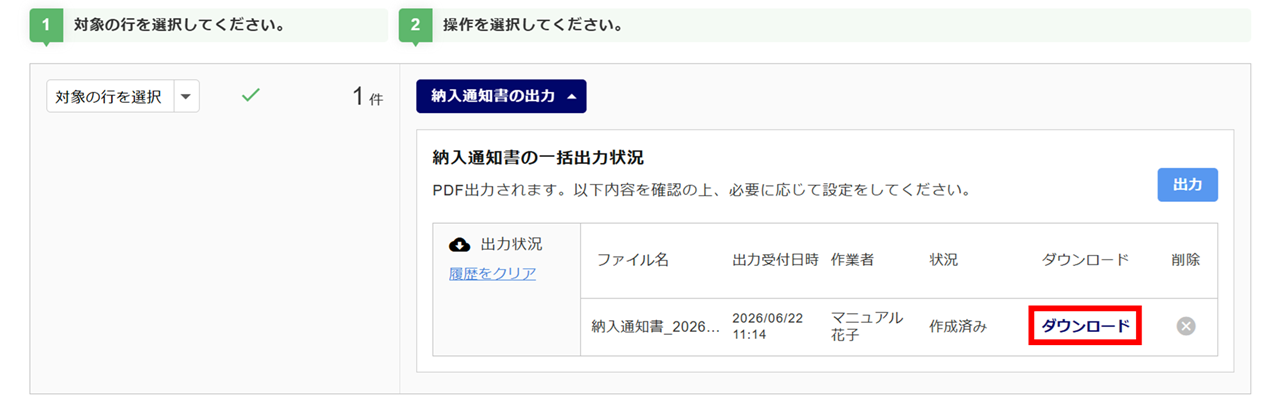Click the step 2 number badge
This screenshot has width=1280, height=402.
[415, 26]
